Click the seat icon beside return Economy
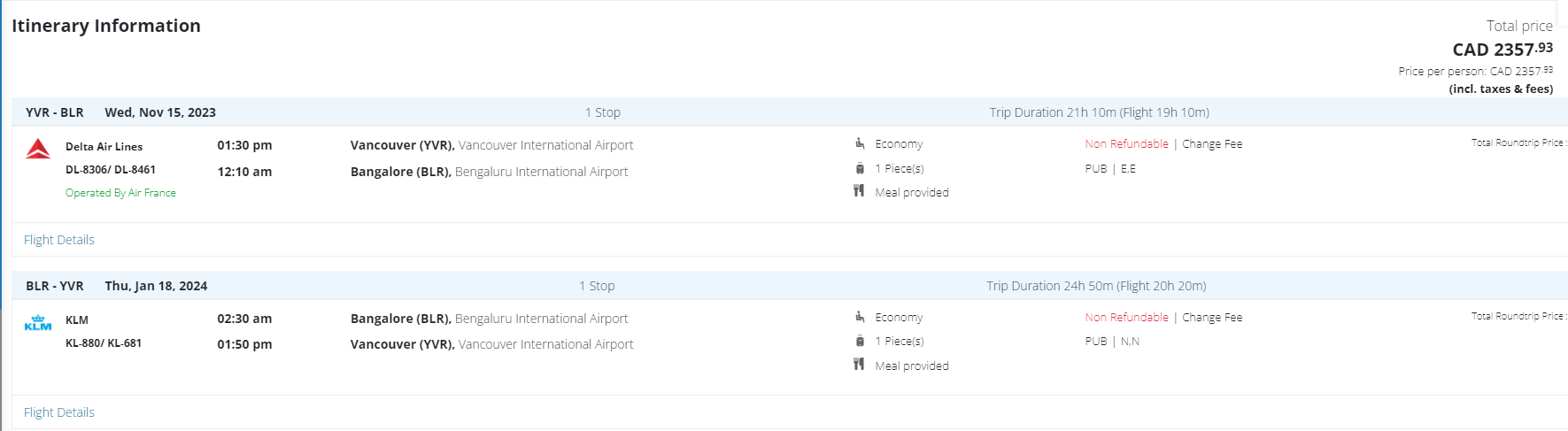Viewport: 1568px width, 431px height. (x=860, y=317)
